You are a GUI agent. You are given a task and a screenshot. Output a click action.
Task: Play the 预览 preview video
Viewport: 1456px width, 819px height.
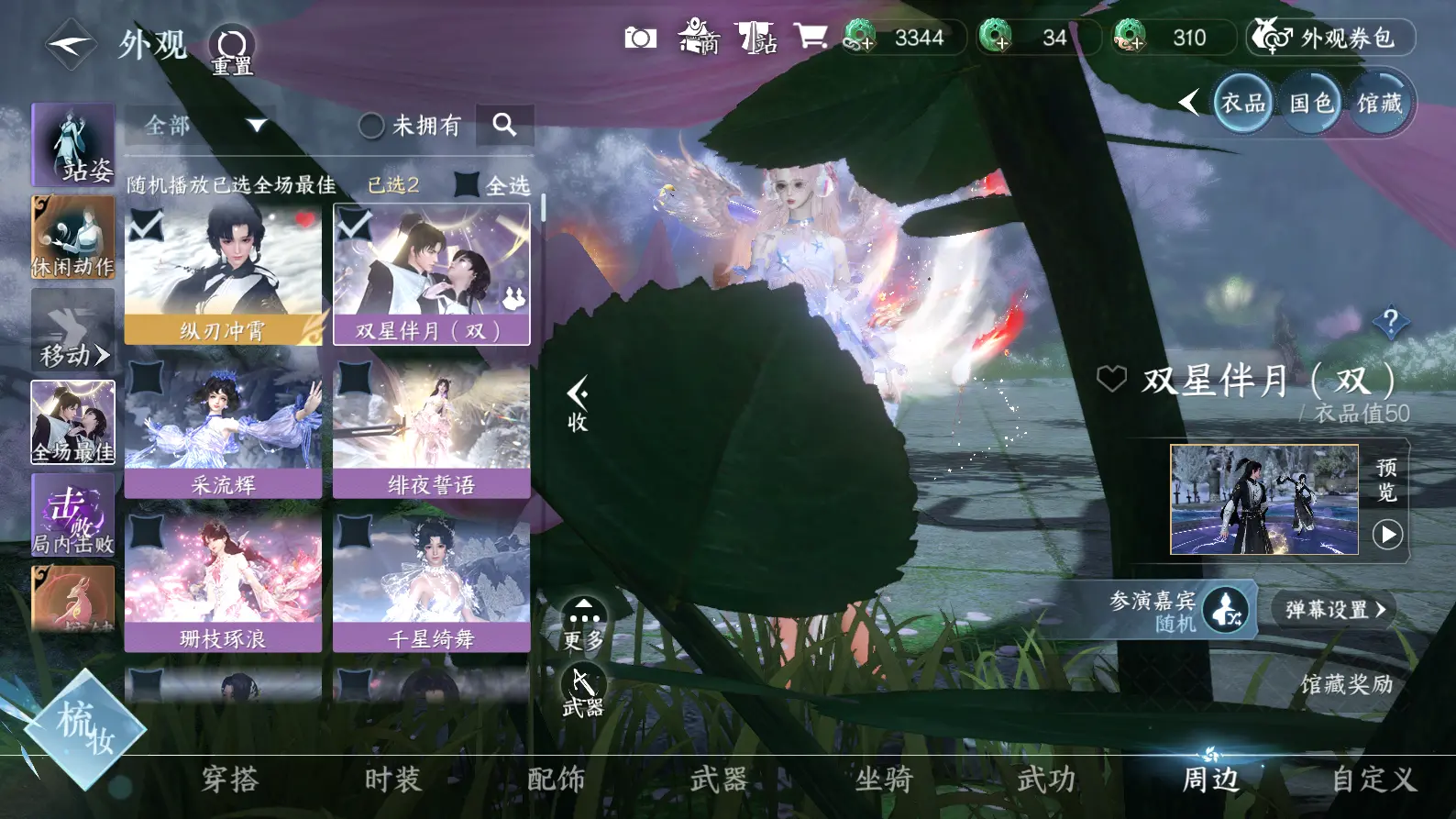tap(1387, 534)
